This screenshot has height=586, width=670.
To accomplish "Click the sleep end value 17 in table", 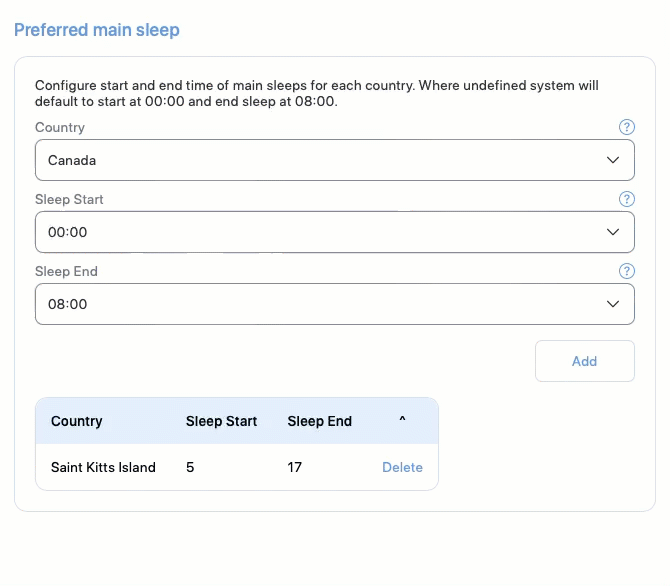I will (x=294, y=467).
